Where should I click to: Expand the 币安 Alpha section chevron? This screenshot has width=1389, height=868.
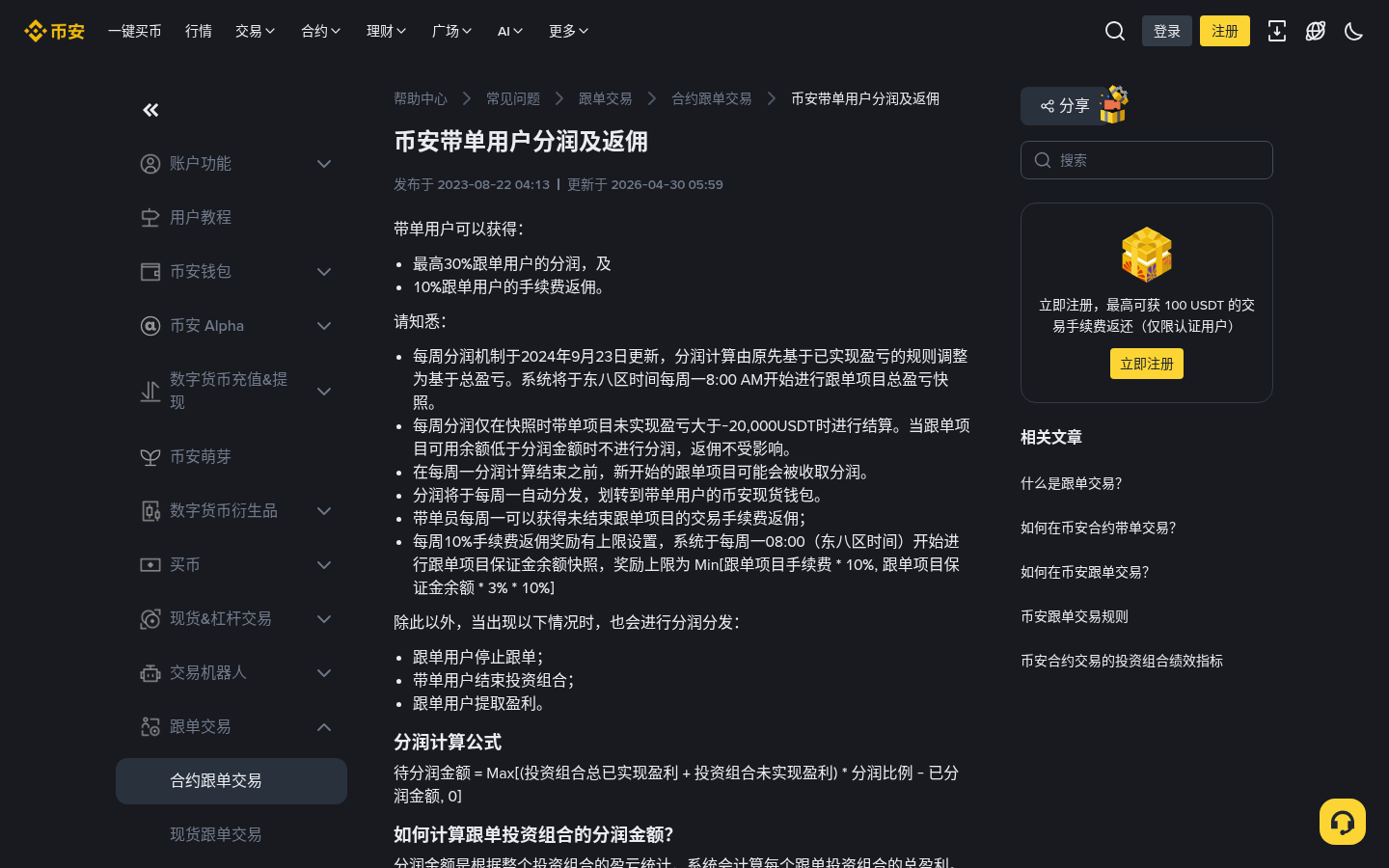click(324, 326)
